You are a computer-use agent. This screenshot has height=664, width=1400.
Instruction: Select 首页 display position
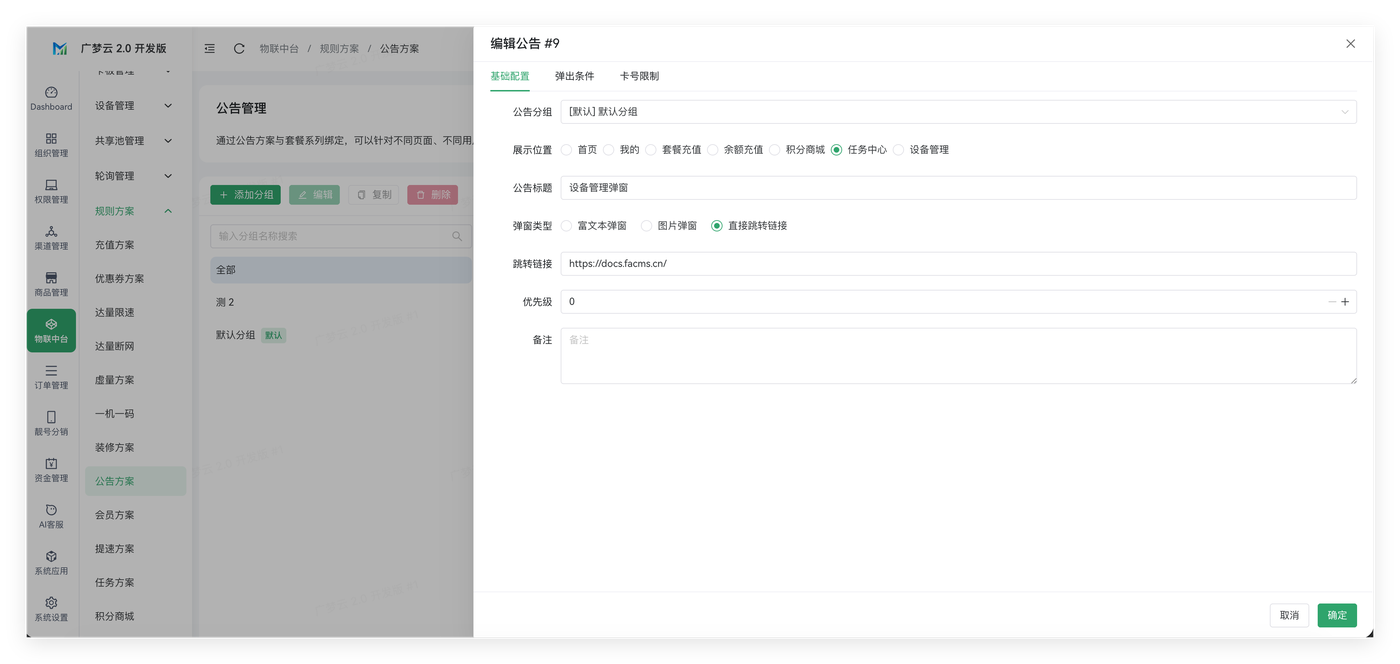[x=579, y=150]
